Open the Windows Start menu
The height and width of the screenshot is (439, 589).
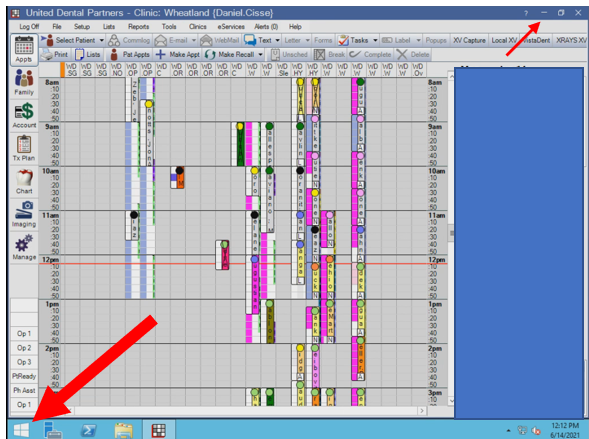(x=21, y=430)
